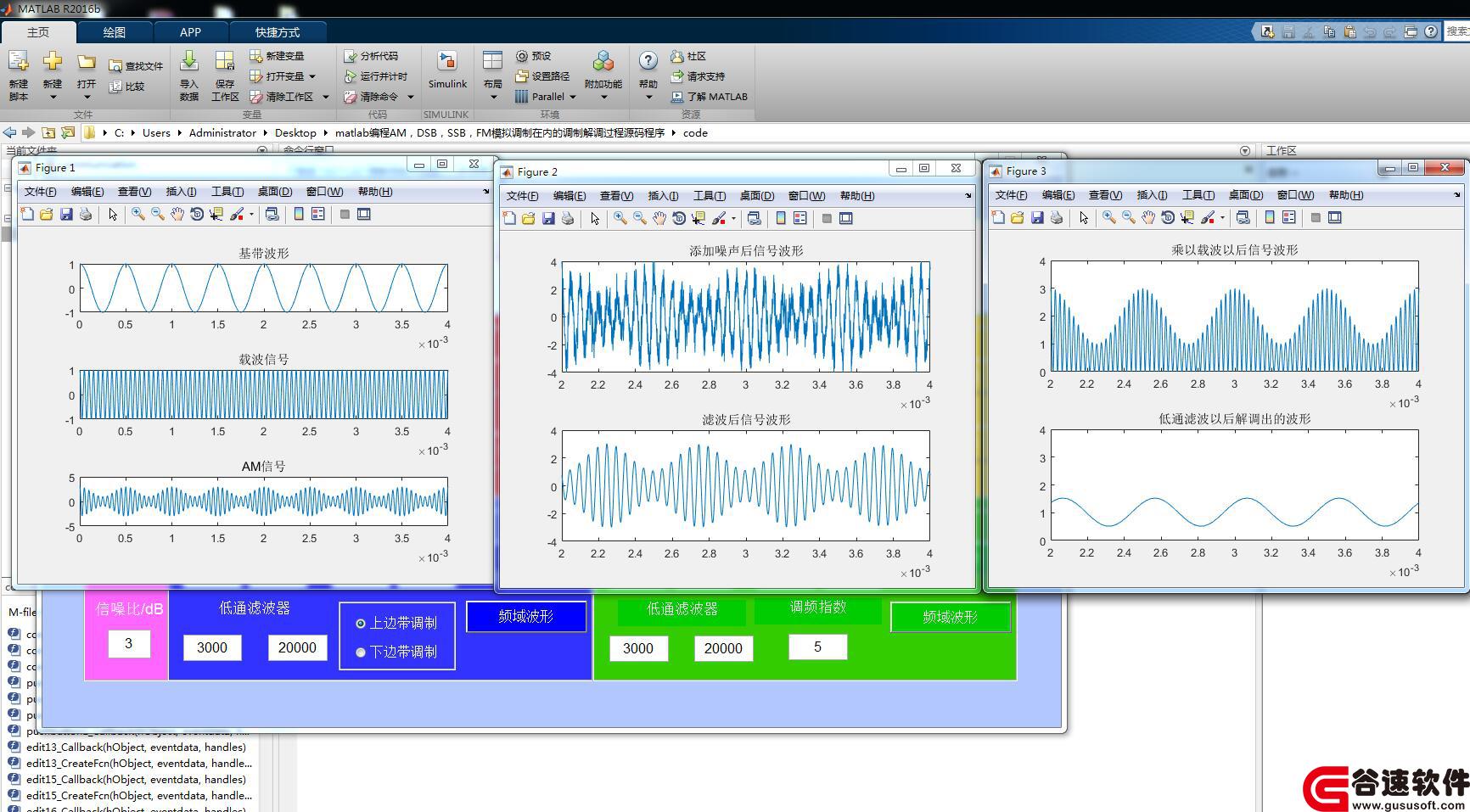Expand the 新建 dropdown arrow
This screenshot has width=1470, height=812.
click(53, 97)
